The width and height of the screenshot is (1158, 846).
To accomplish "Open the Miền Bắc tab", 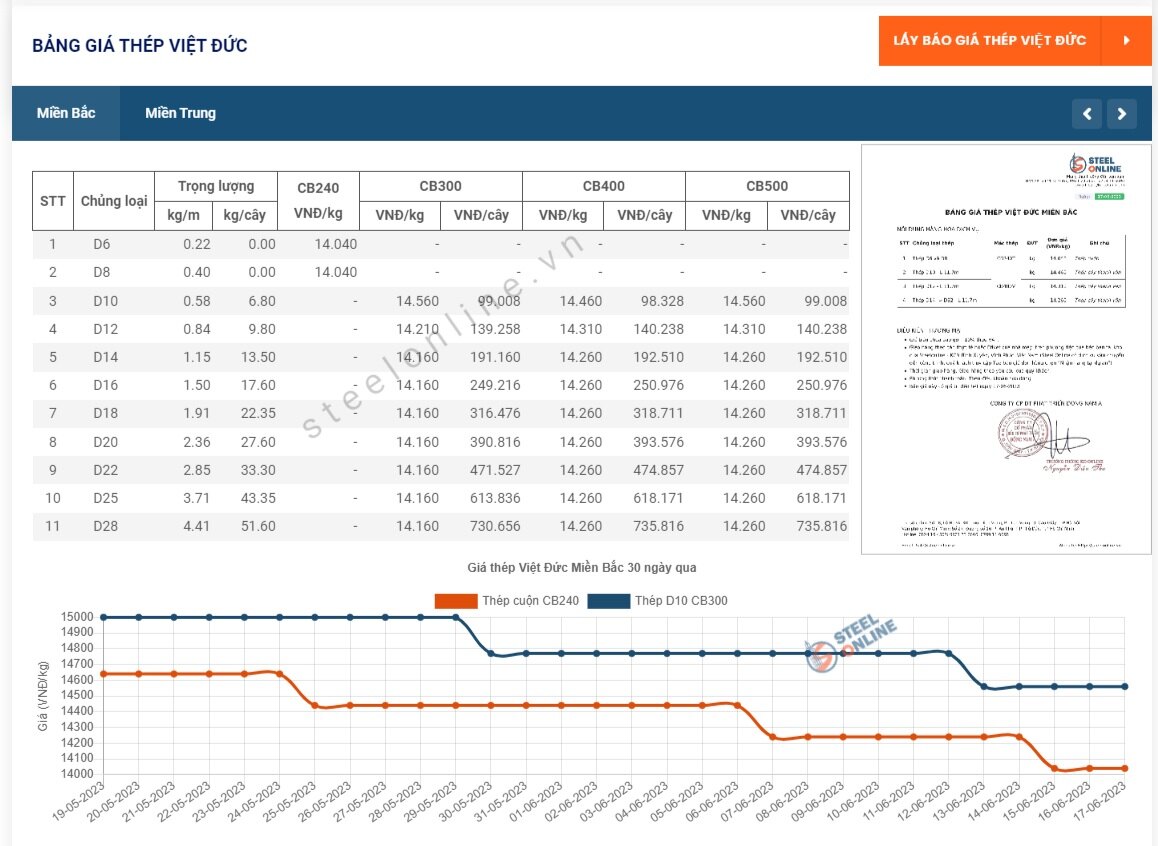I will [66, 113].
